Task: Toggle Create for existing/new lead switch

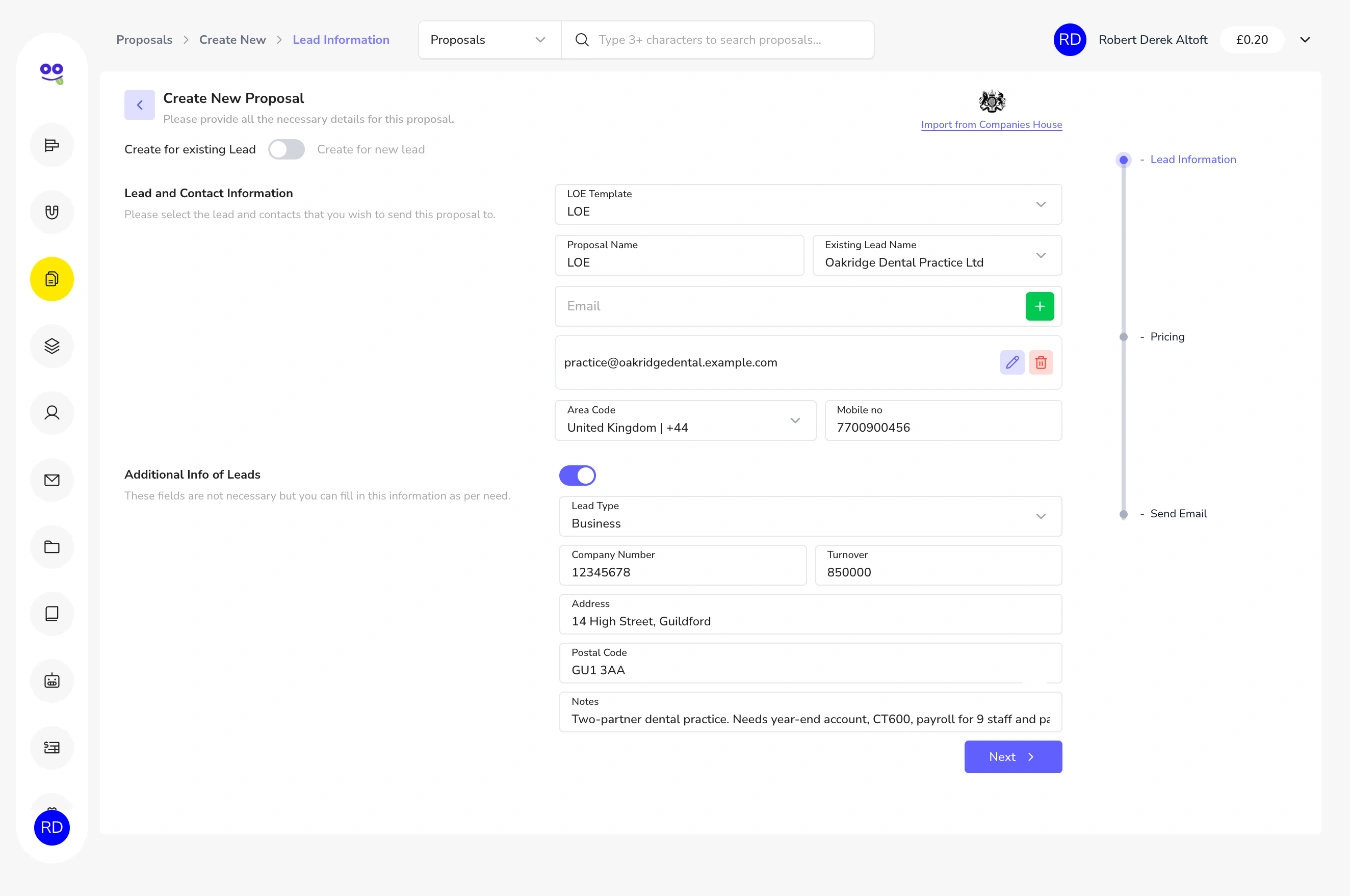Action: [x=286, y=149]
